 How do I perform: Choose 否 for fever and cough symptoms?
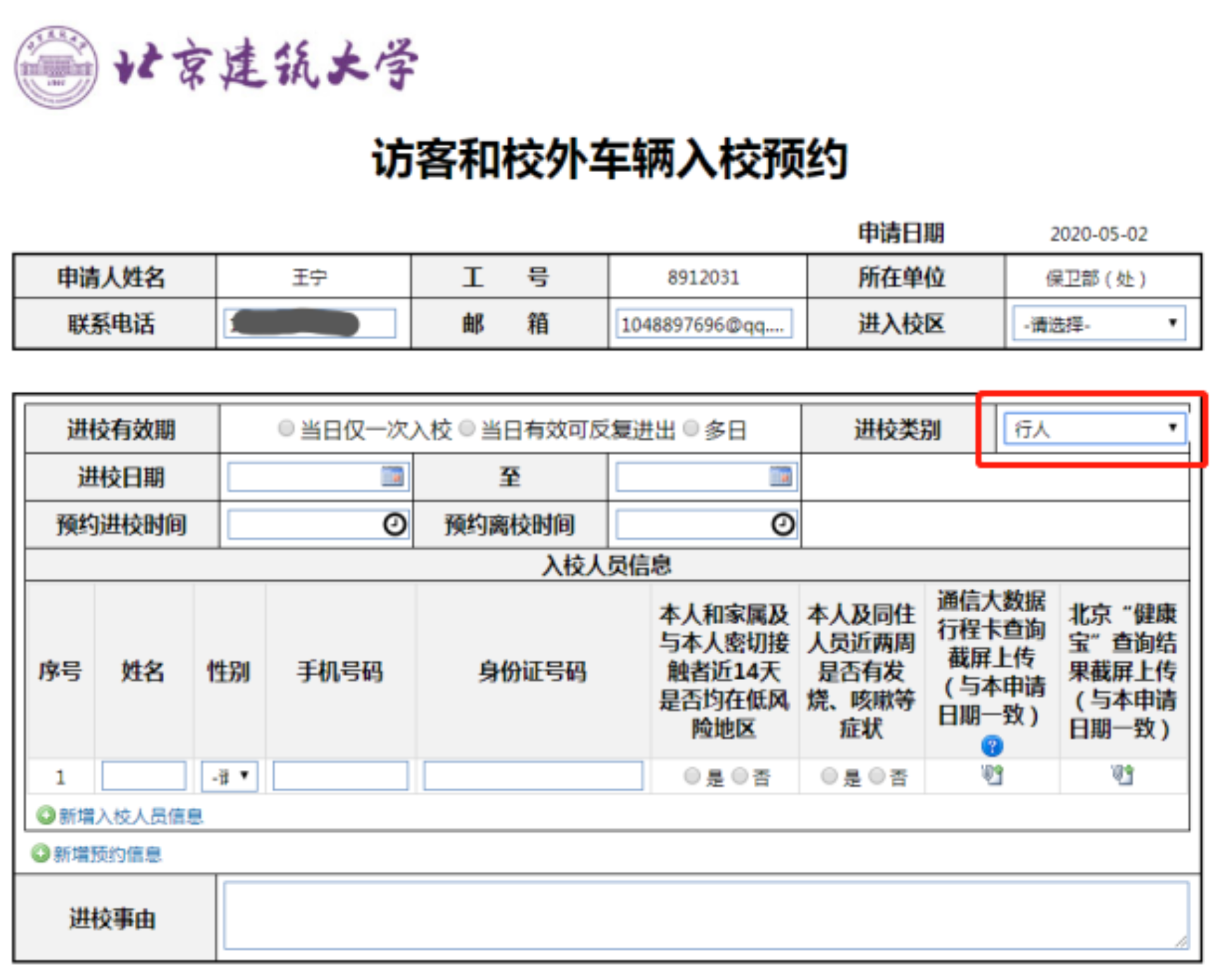coord(877,776)
